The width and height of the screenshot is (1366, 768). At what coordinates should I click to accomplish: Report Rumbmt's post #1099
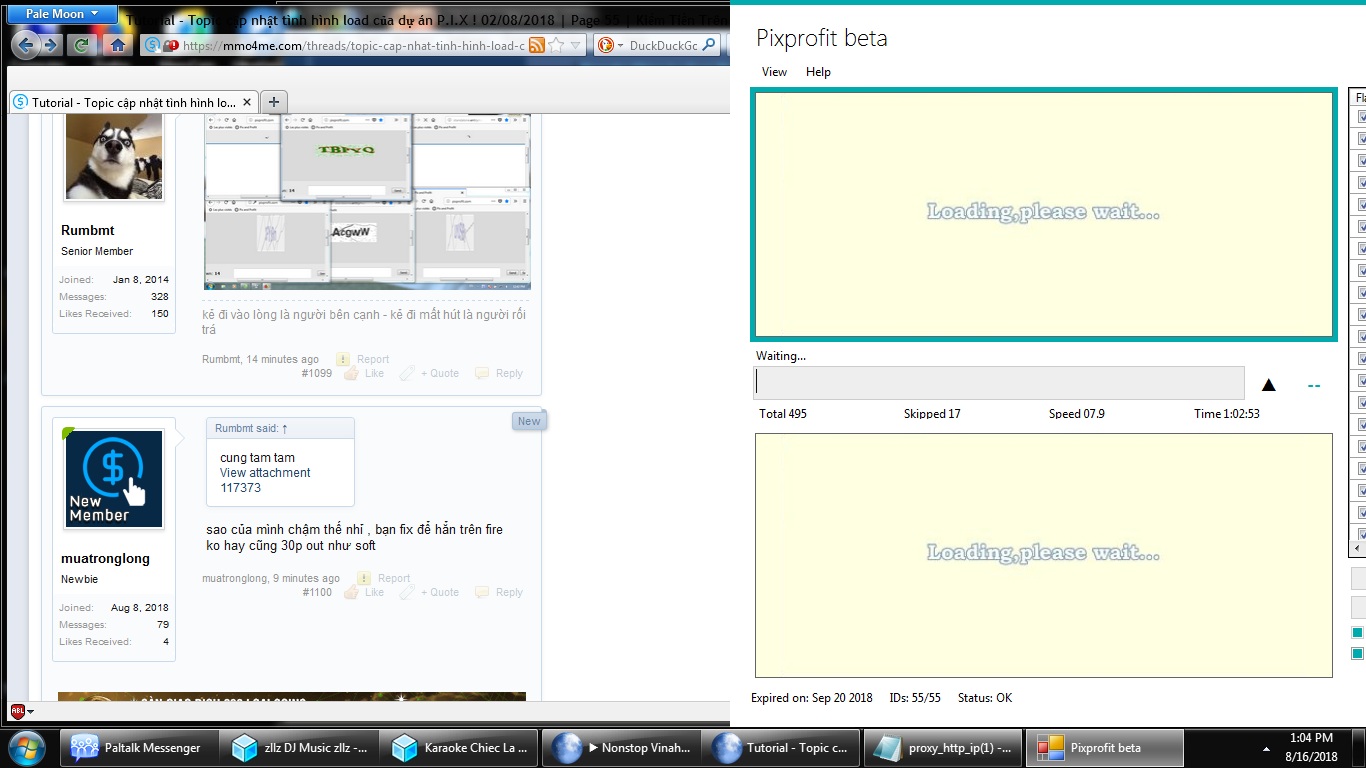coord(363,359)
